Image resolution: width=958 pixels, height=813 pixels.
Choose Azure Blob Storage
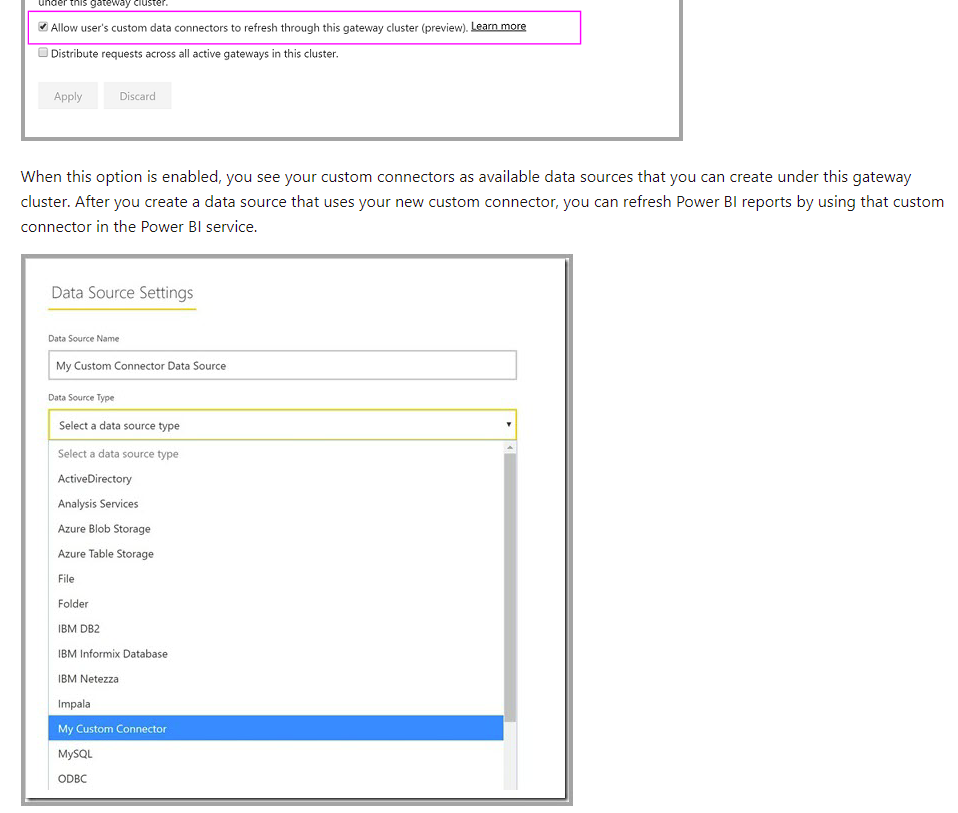tap(276, 529)
